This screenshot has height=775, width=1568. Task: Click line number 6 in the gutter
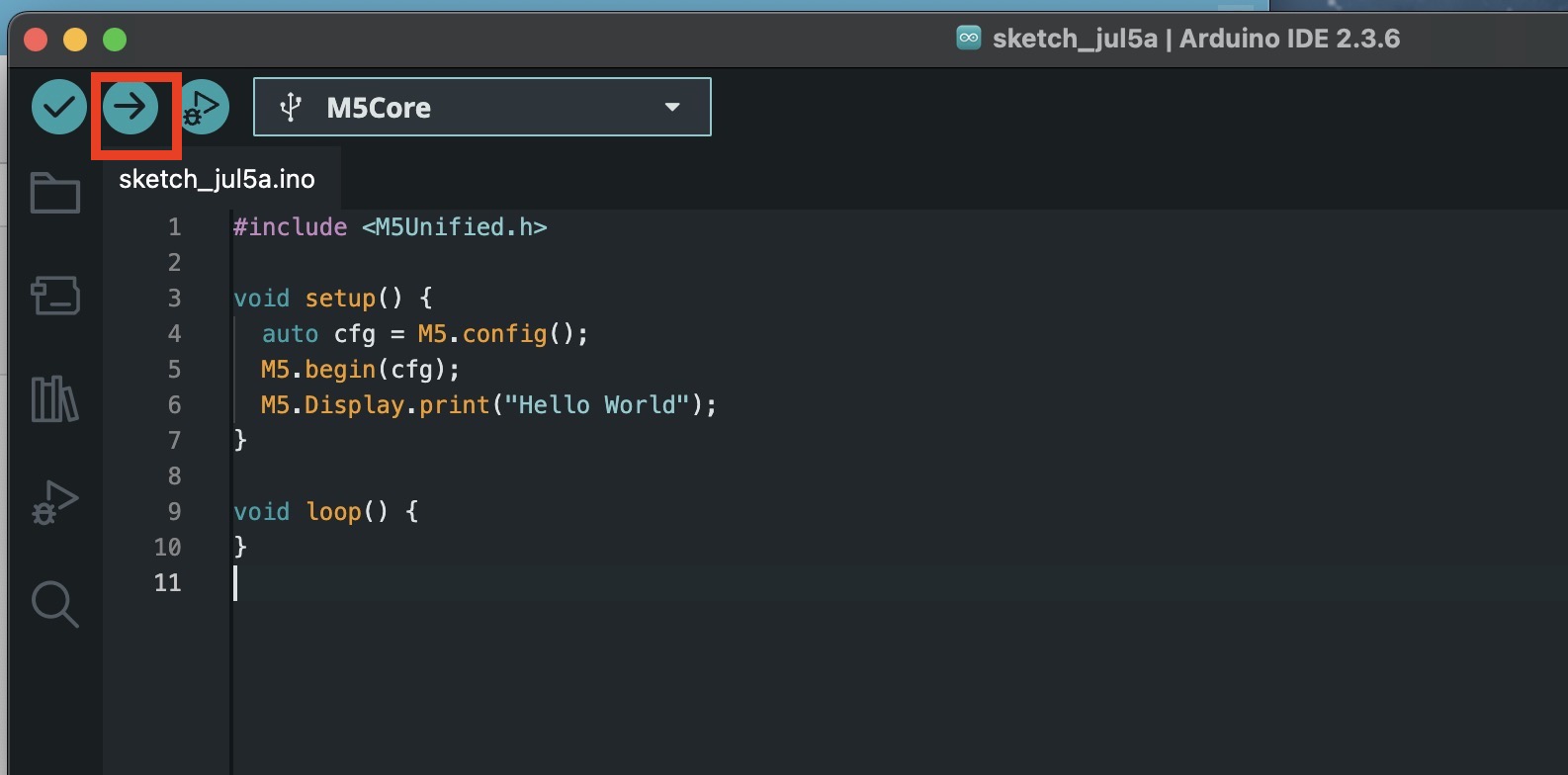(174, 405)
